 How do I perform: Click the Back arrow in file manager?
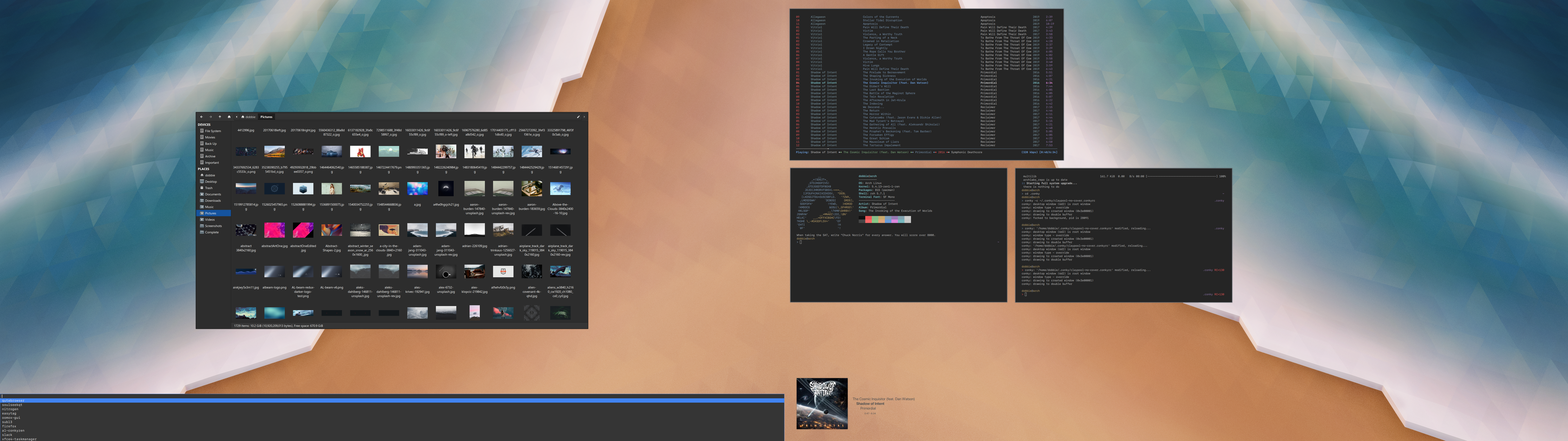tap(202, 117)
